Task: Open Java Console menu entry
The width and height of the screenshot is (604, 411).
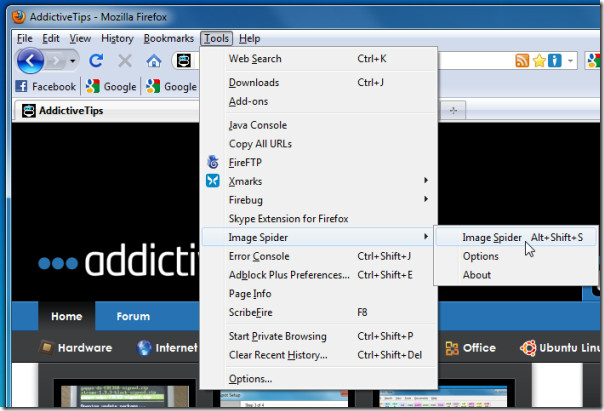Action: 319,125
